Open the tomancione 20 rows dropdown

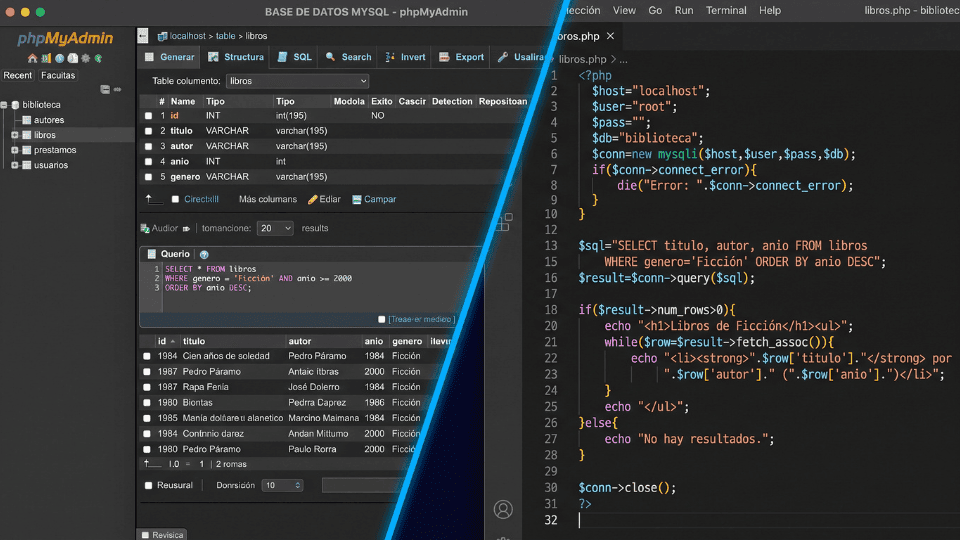pos(275,228)
